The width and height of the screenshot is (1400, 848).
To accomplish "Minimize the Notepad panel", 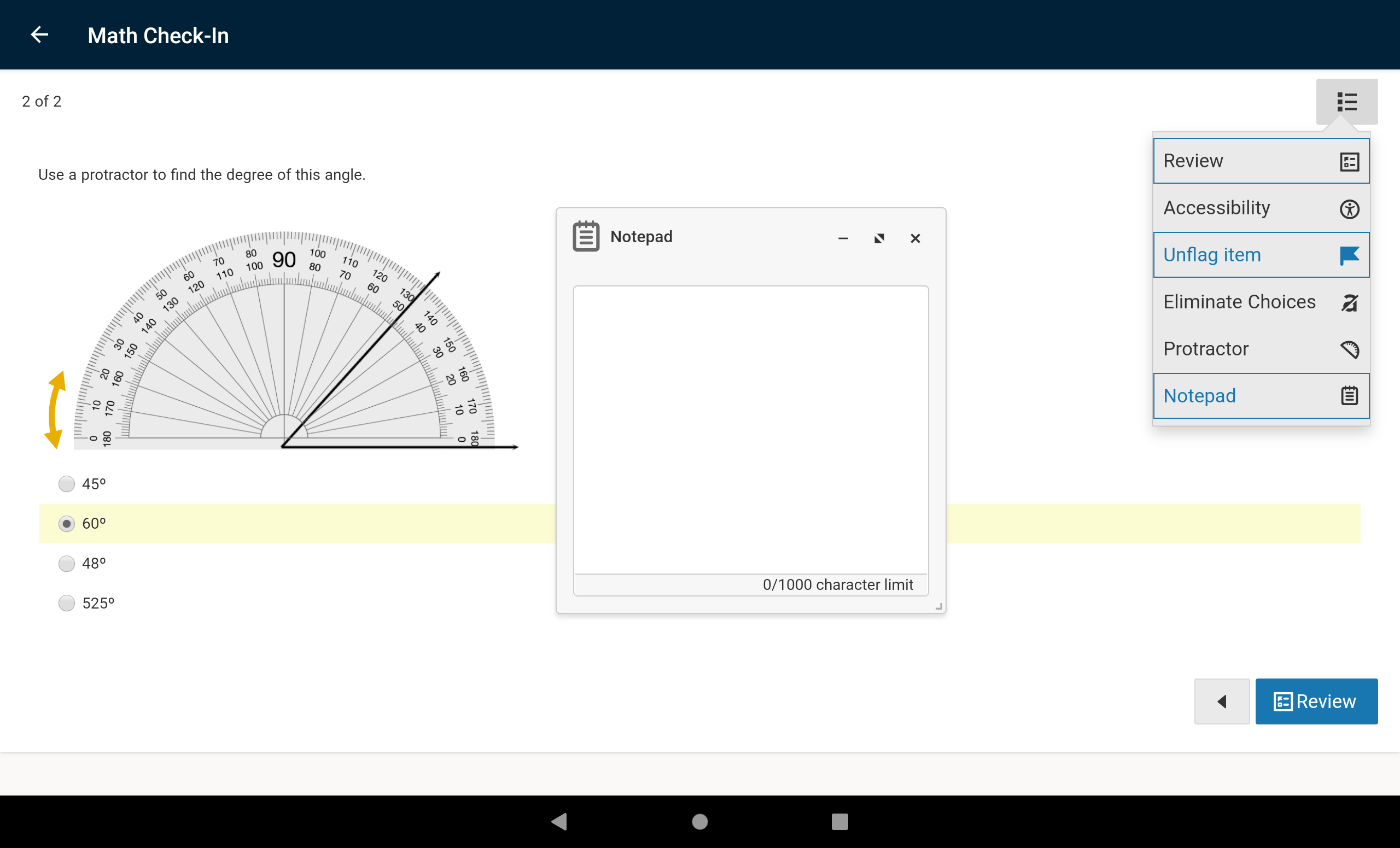I will pos(843,238).
